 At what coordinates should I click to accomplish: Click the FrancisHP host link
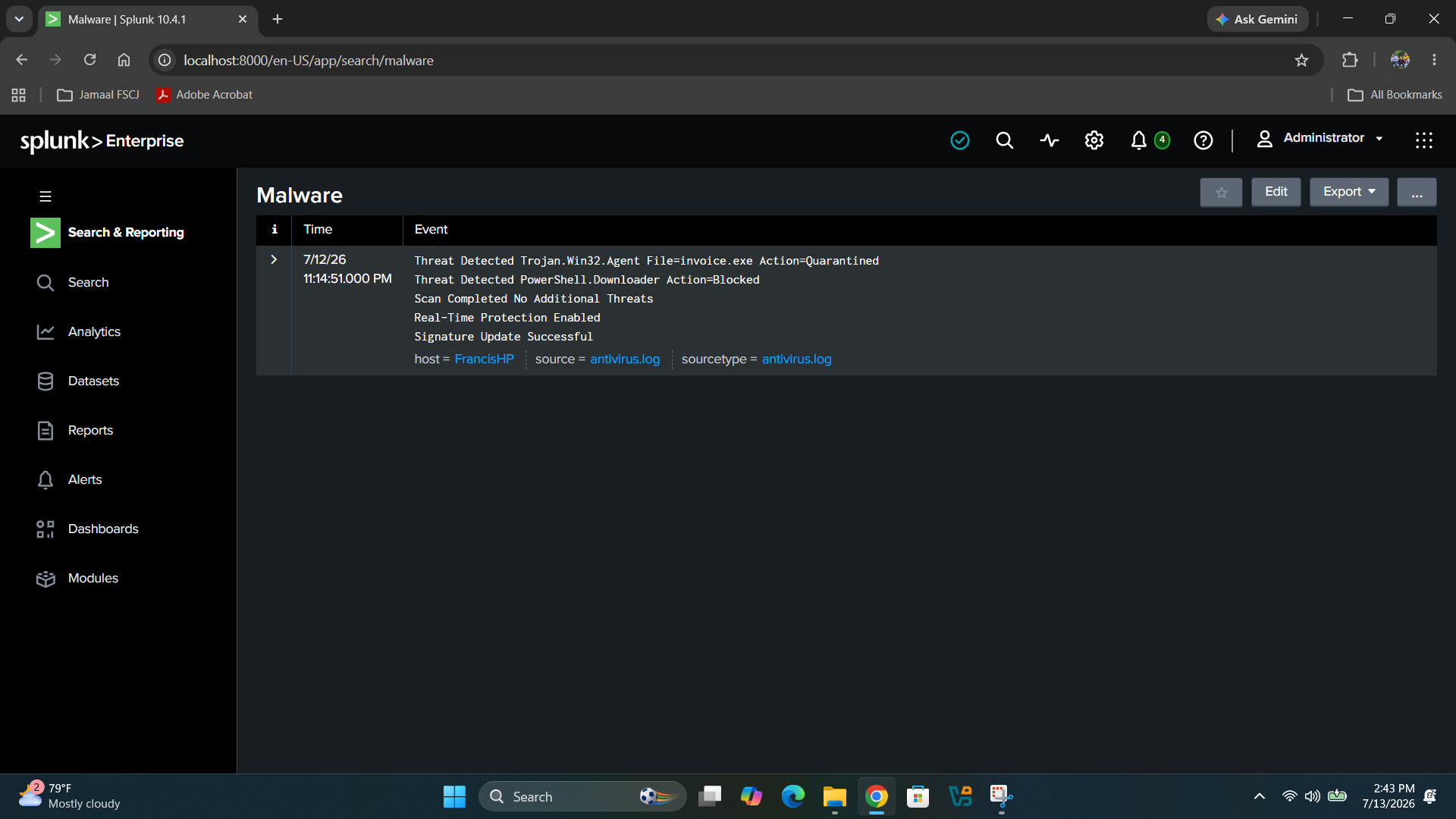(x=484, y=359)
